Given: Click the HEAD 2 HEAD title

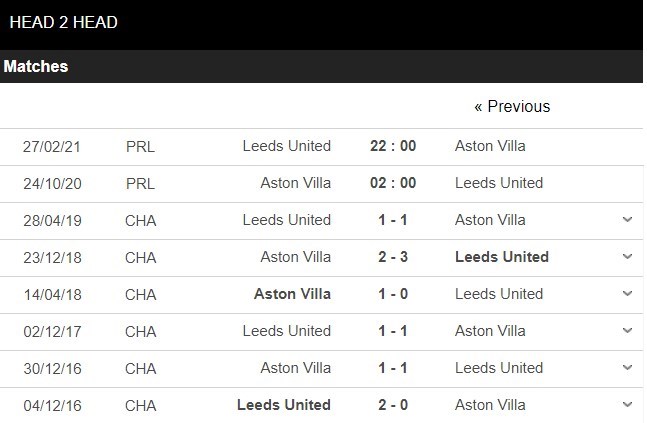Looking at the screenshot, I should pyautogui.click(x=63, y=22).
